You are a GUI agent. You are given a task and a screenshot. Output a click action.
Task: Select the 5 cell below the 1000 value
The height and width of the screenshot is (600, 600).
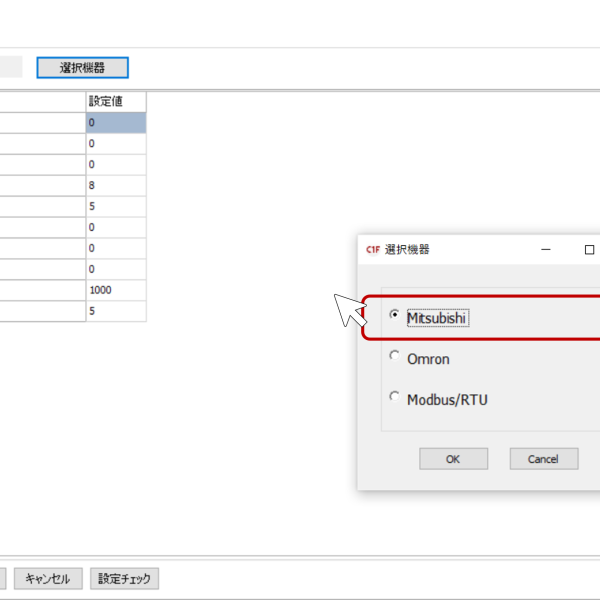[115, 311]
